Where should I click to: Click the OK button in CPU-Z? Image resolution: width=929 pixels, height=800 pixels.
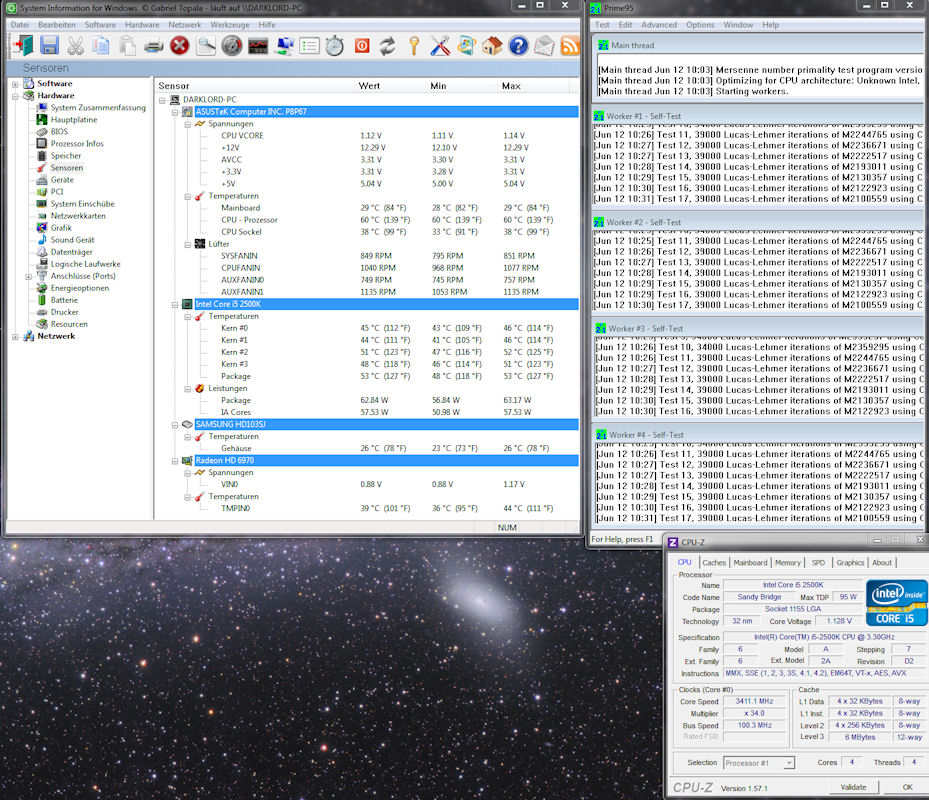pyautogui.click(x=907, y=787)
